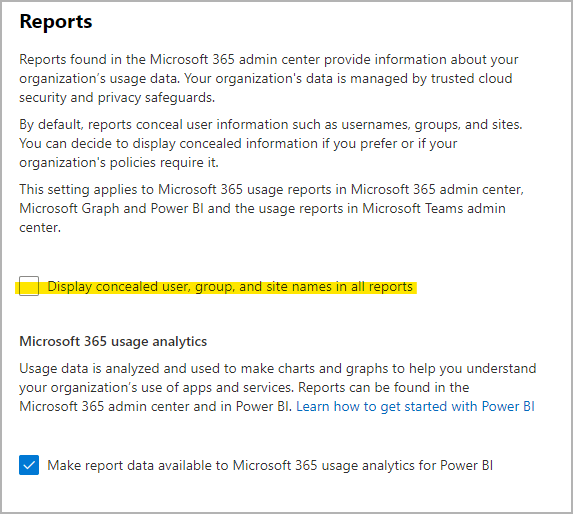573x514 pixels.
Task: Click paragraph starting Usage data is analyzed
Action: (x=278, y=387)
